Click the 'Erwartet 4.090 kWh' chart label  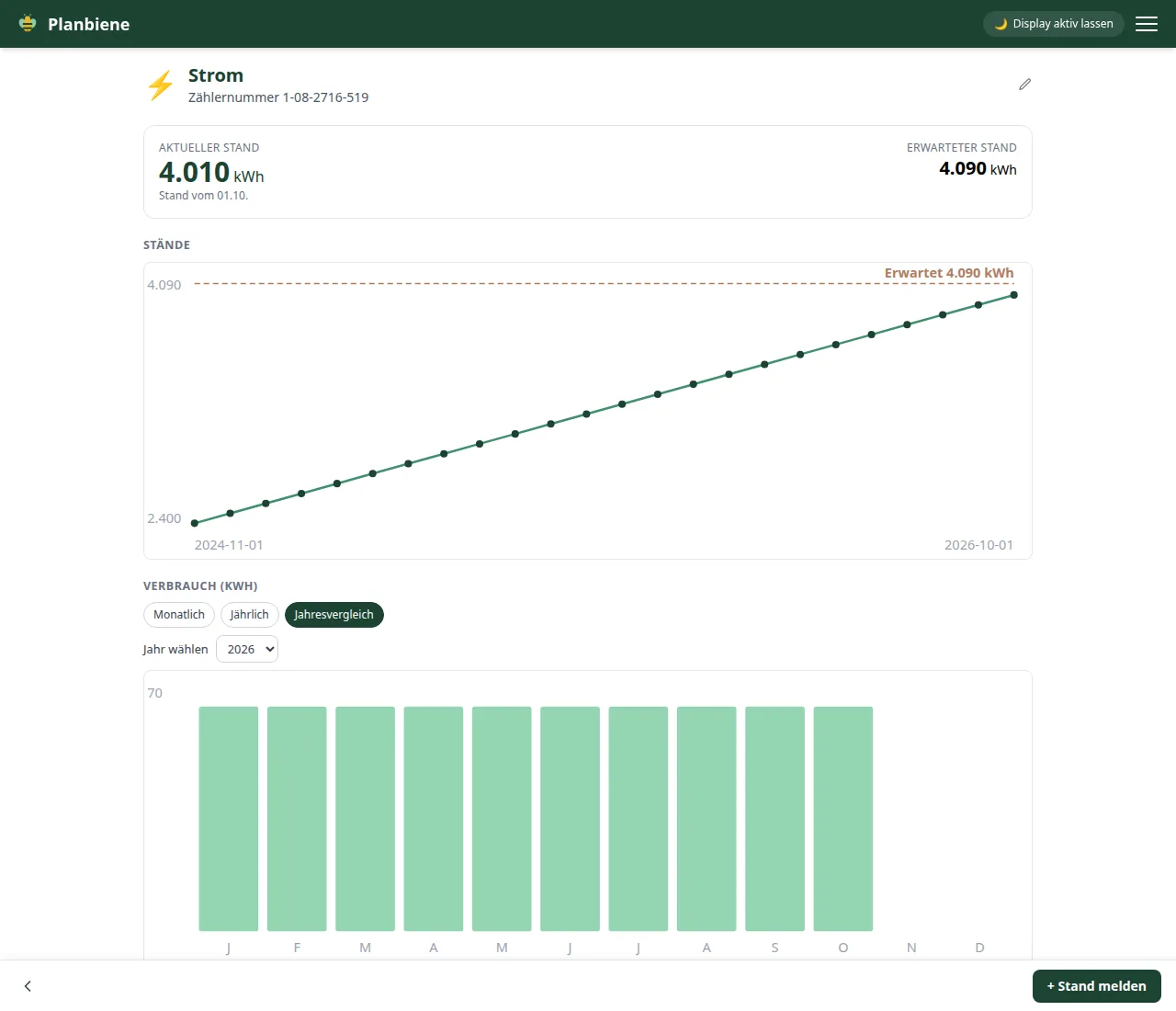tap(949, 273)
